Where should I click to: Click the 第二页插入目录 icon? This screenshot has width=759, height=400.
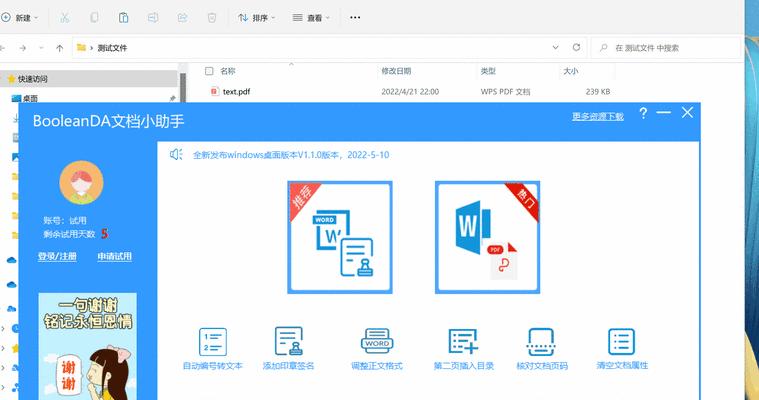click(463, 341)
